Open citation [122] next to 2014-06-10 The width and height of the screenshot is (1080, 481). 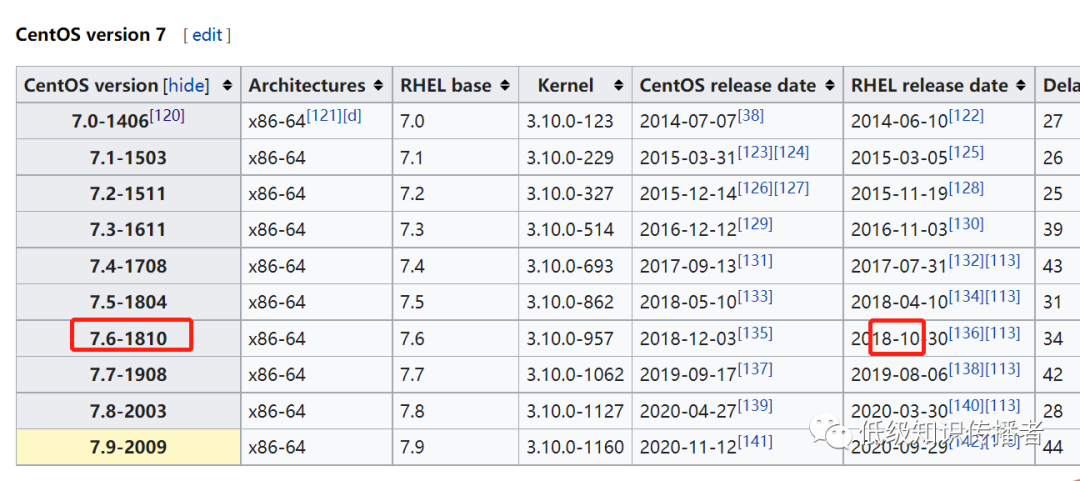point(966,116)
